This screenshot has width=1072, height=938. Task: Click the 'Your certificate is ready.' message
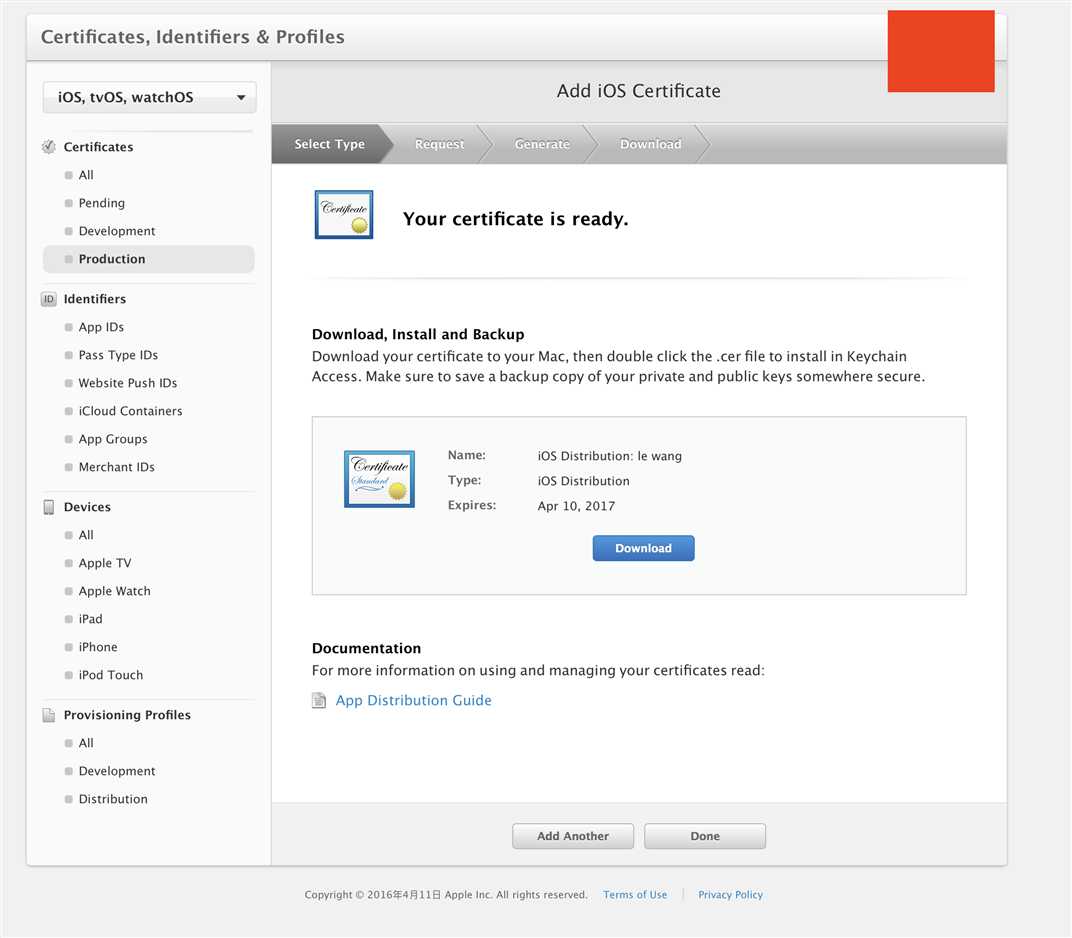tap(515, 219)
